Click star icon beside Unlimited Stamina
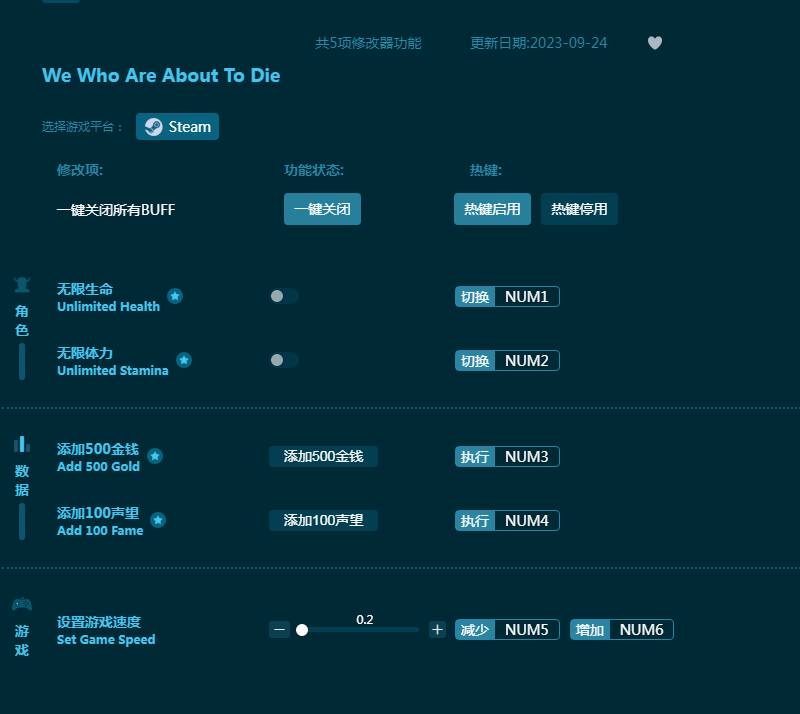800x714 pixels. 184,360
